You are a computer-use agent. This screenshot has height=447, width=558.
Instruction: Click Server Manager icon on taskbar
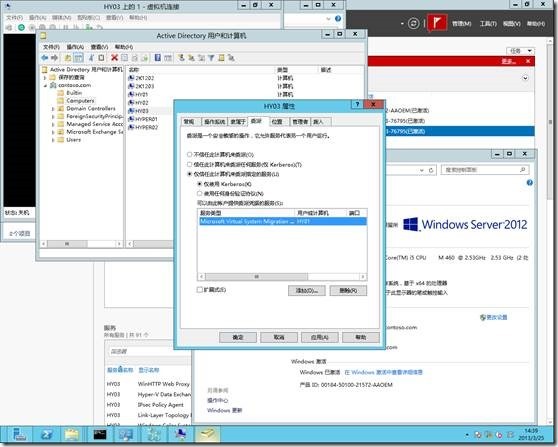click(x=20, y=435)
